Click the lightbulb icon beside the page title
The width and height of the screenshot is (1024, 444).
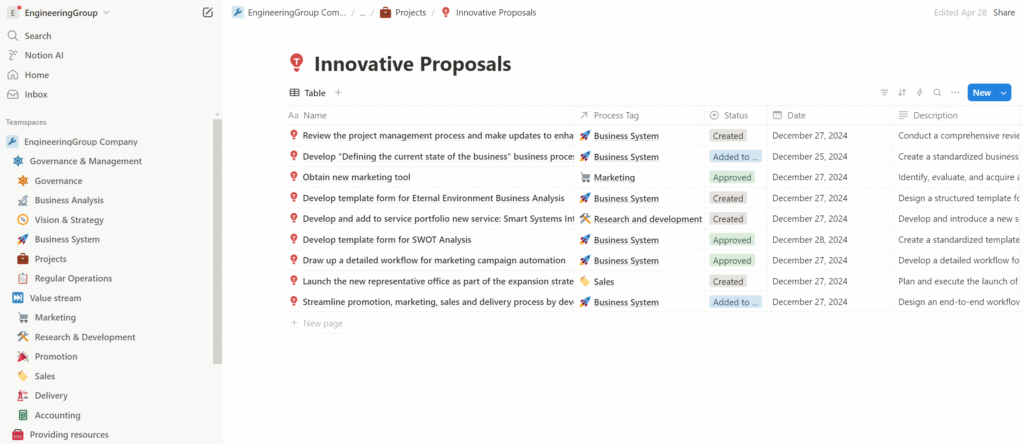coord(296,64)
